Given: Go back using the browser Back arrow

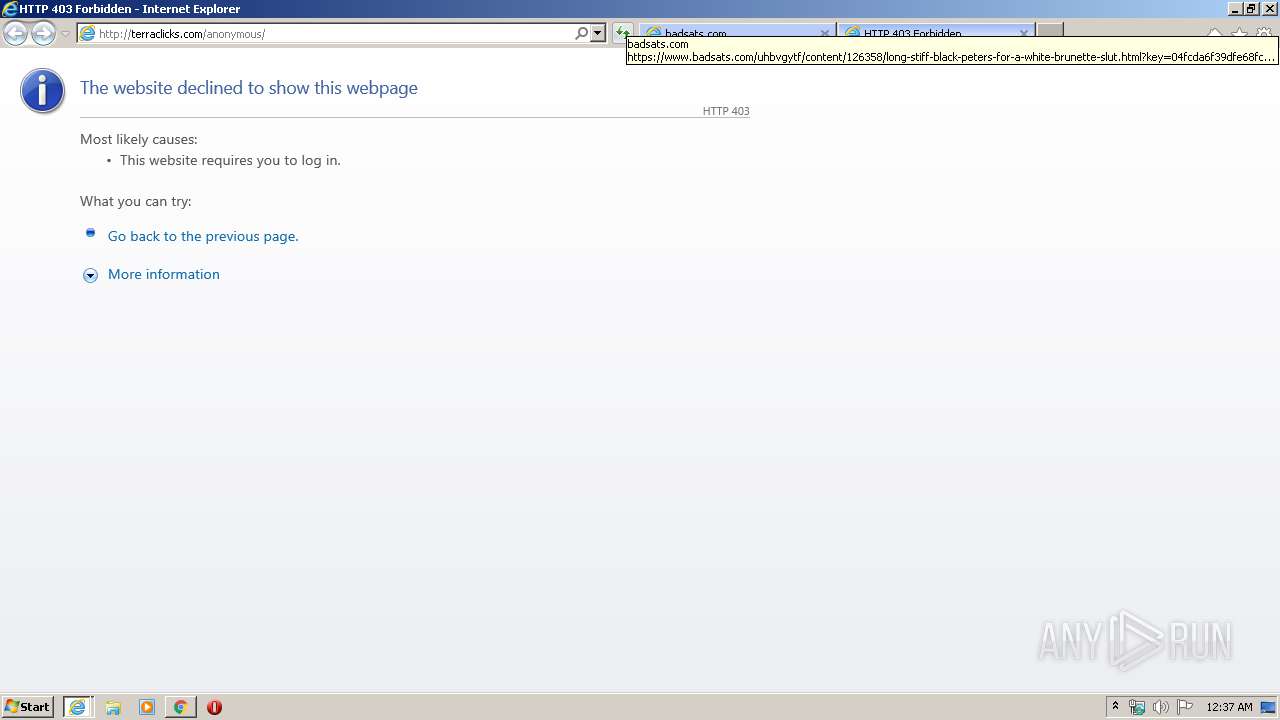Looking at the screenshot, I should click(15, 33).
